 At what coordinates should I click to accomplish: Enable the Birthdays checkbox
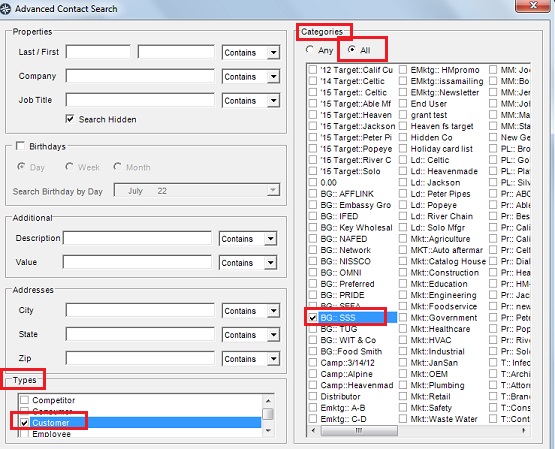click(x=21, y=146)
